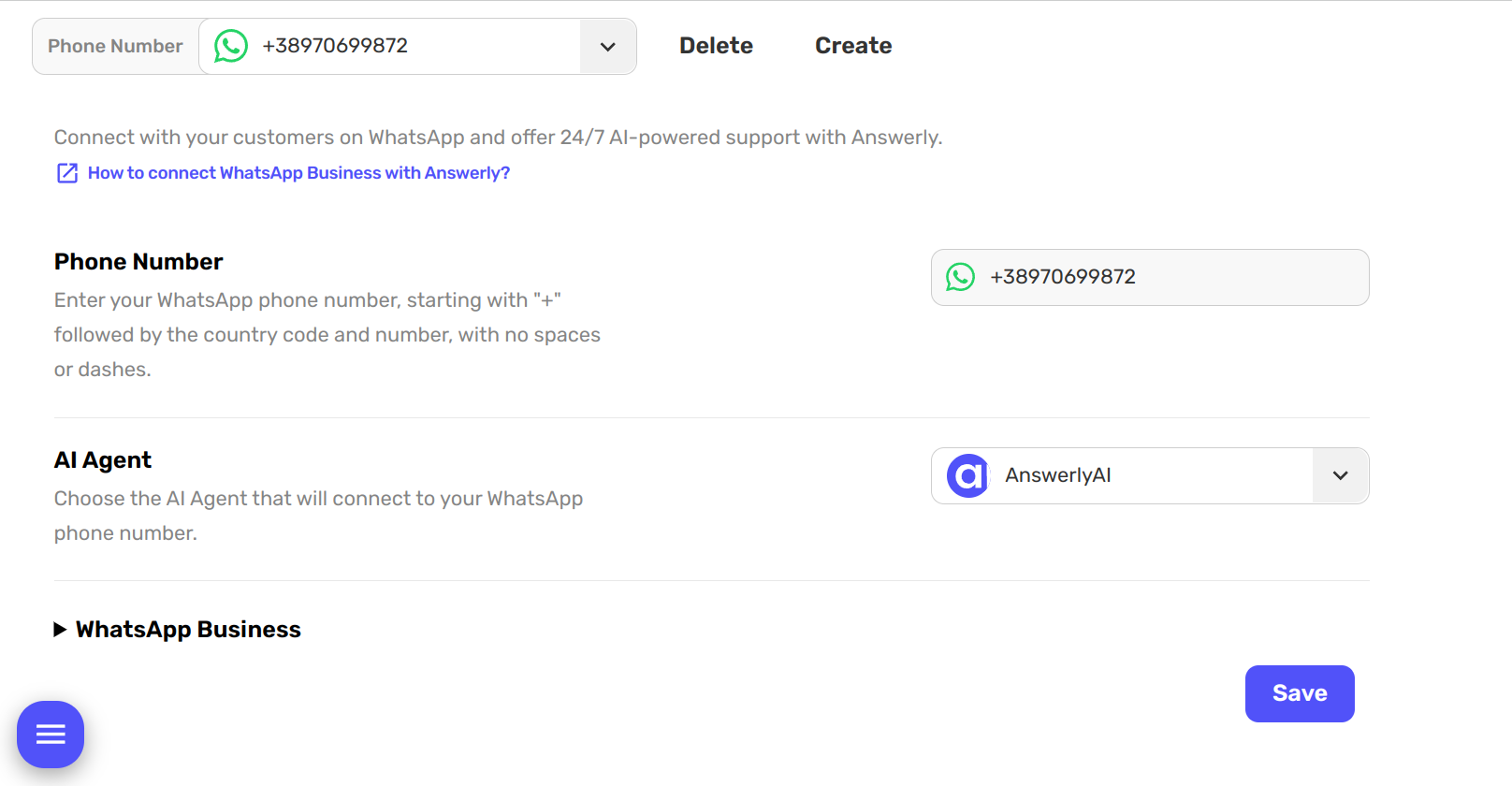Click the 'Connect with your customers on WhatsApp' description
Viewport: 1512px width, 786px height.
tap(498, 138)
